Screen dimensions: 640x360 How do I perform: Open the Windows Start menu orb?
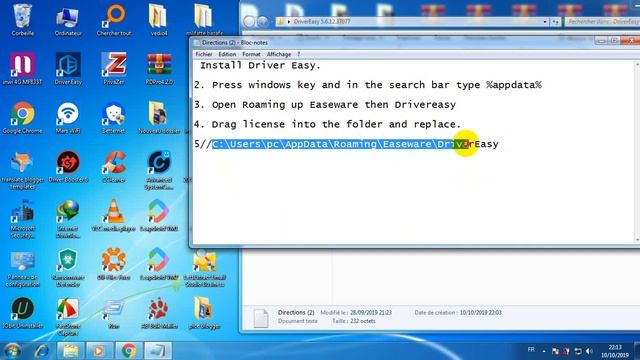12,351
